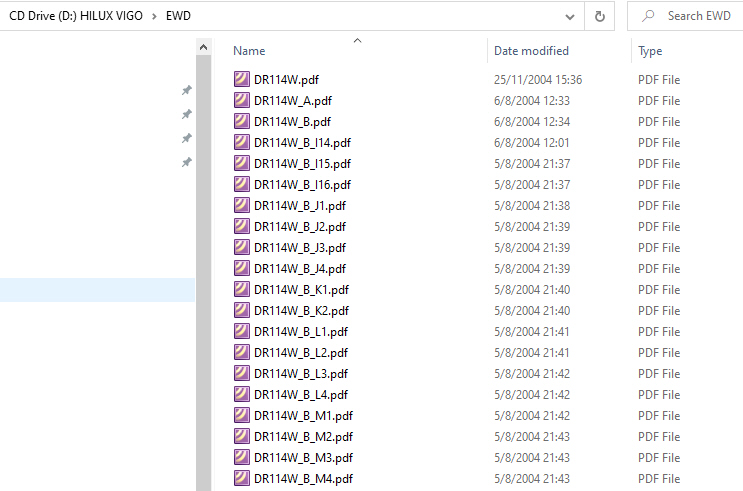Select the DR114W_B_M3.pdf file icon
This screenshot has width=743, height=491.
tap(242, 457)
